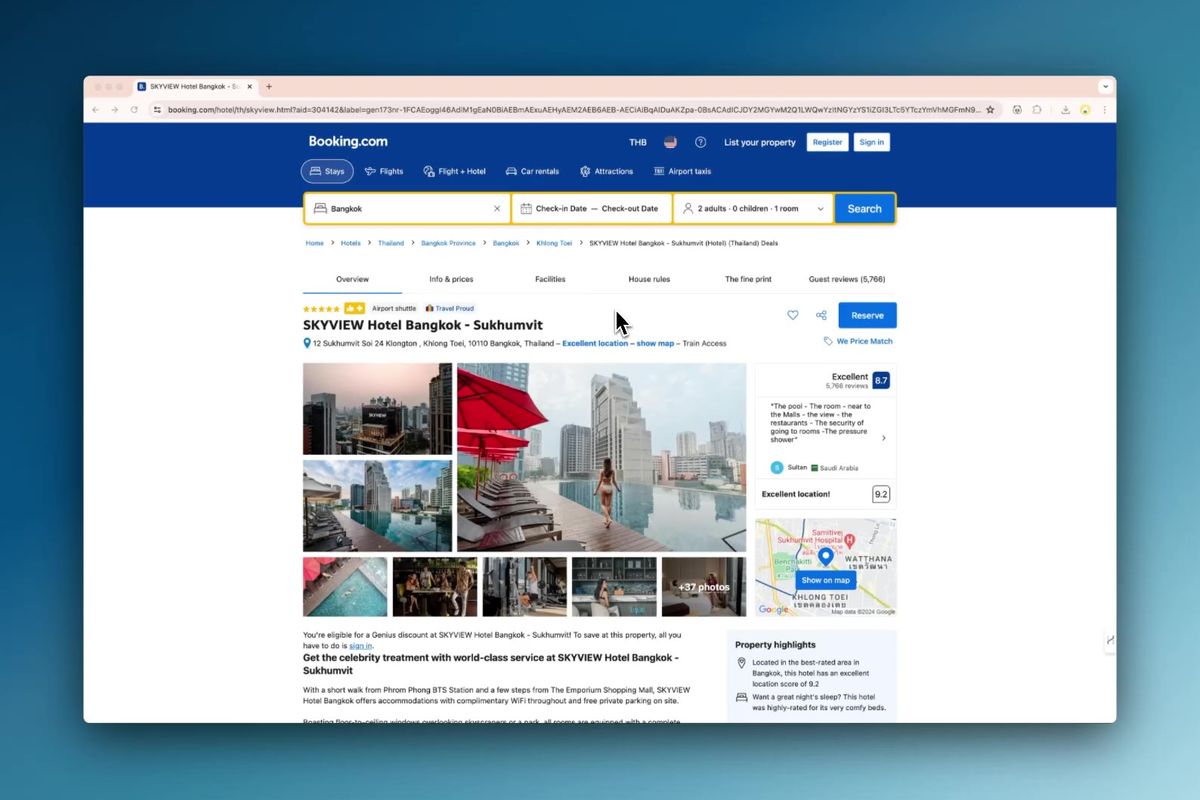Select the Car rentals tab
1200x800 pixels.
click(x=532, y=171)
